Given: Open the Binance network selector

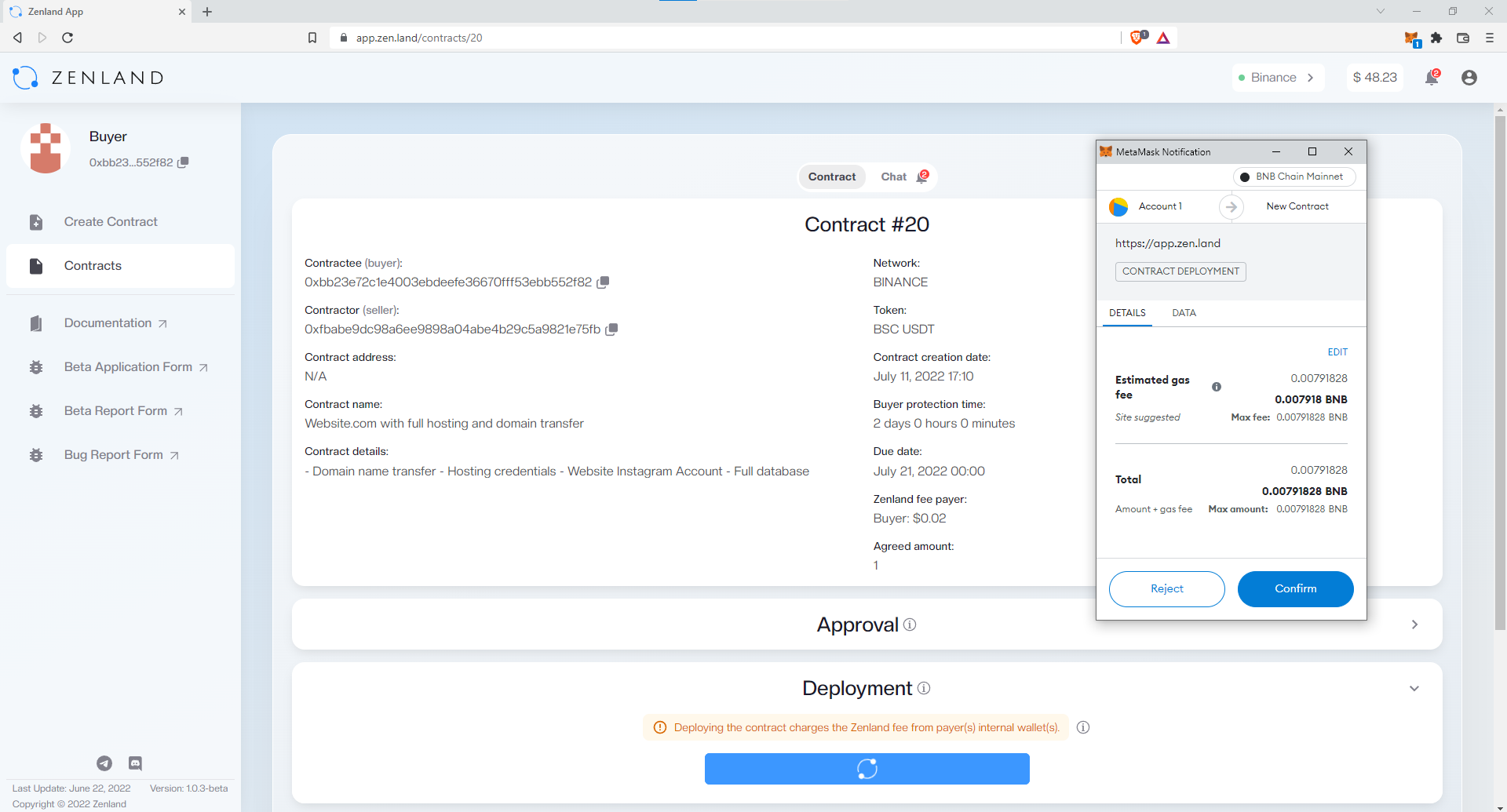Looking at the screenshot, I should tap(1278, 78).
